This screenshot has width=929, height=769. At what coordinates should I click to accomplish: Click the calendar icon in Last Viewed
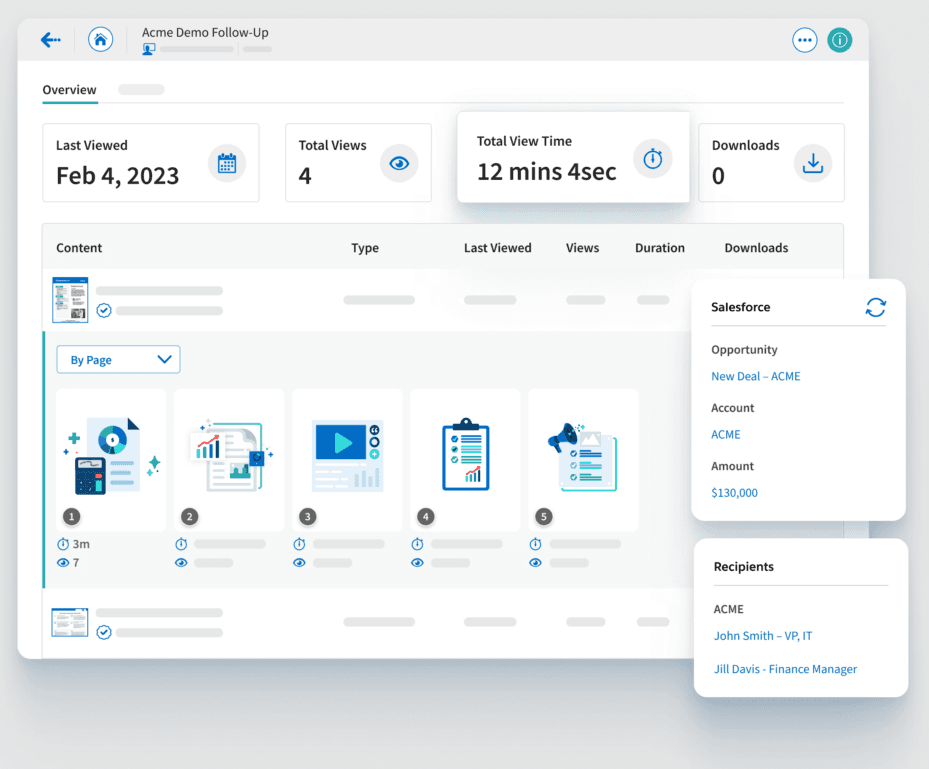[x=227, y=163]
